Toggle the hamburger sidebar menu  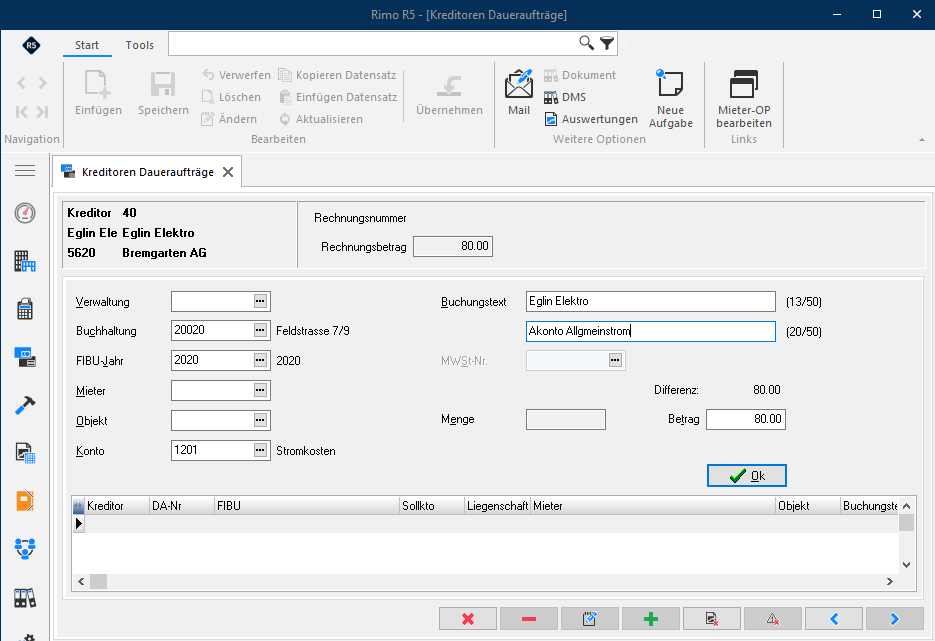(25, 171)
